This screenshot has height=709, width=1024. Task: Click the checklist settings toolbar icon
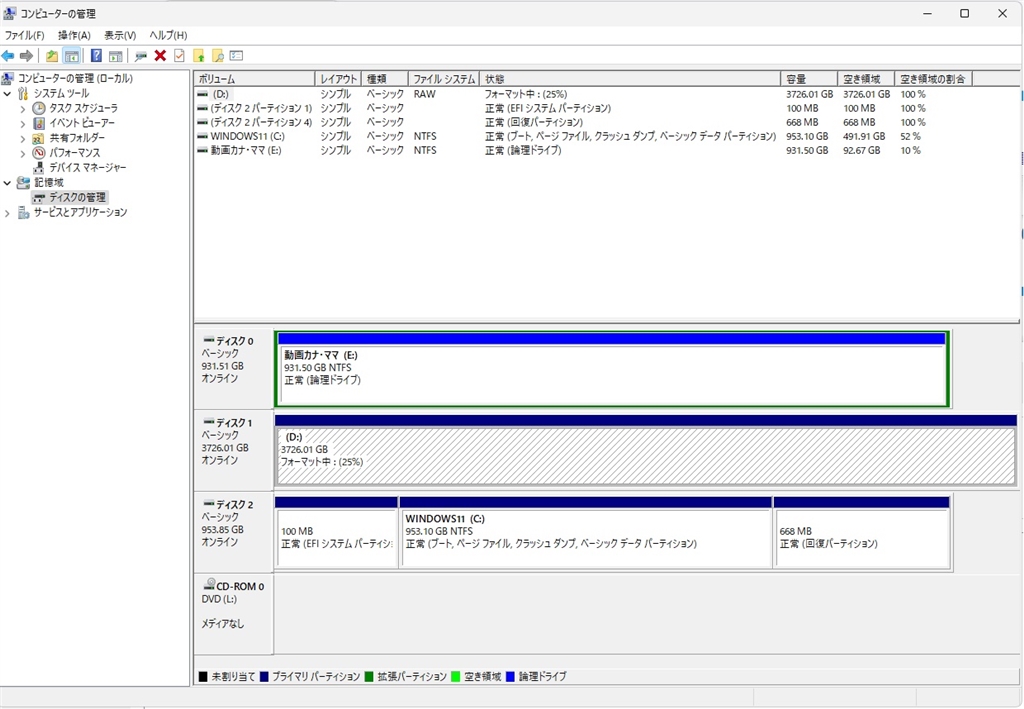(x=236, y=56)
